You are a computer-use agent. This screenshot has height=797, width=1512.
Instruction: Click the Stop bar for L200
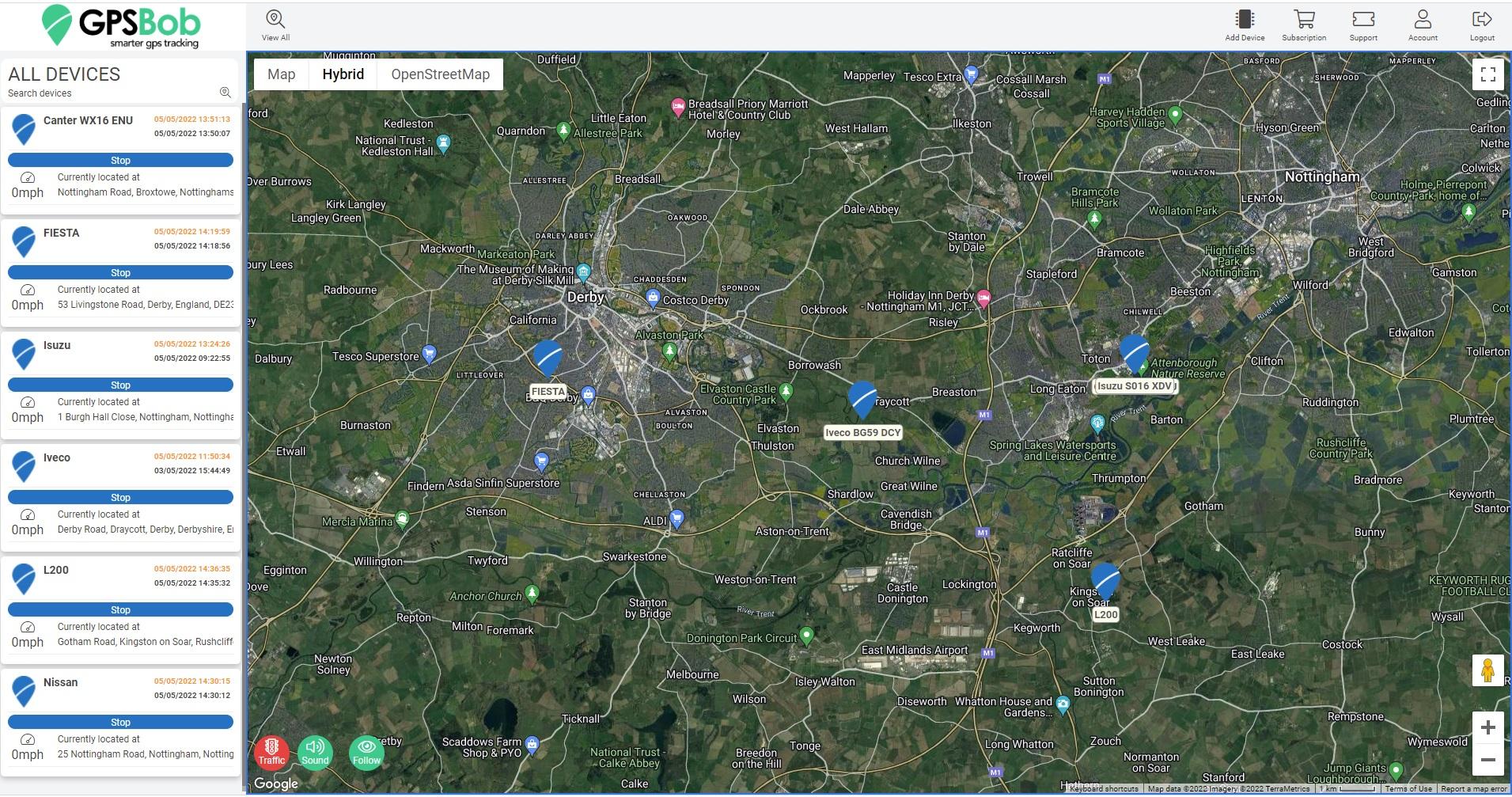pyautogui.click(x=120, y=609)
